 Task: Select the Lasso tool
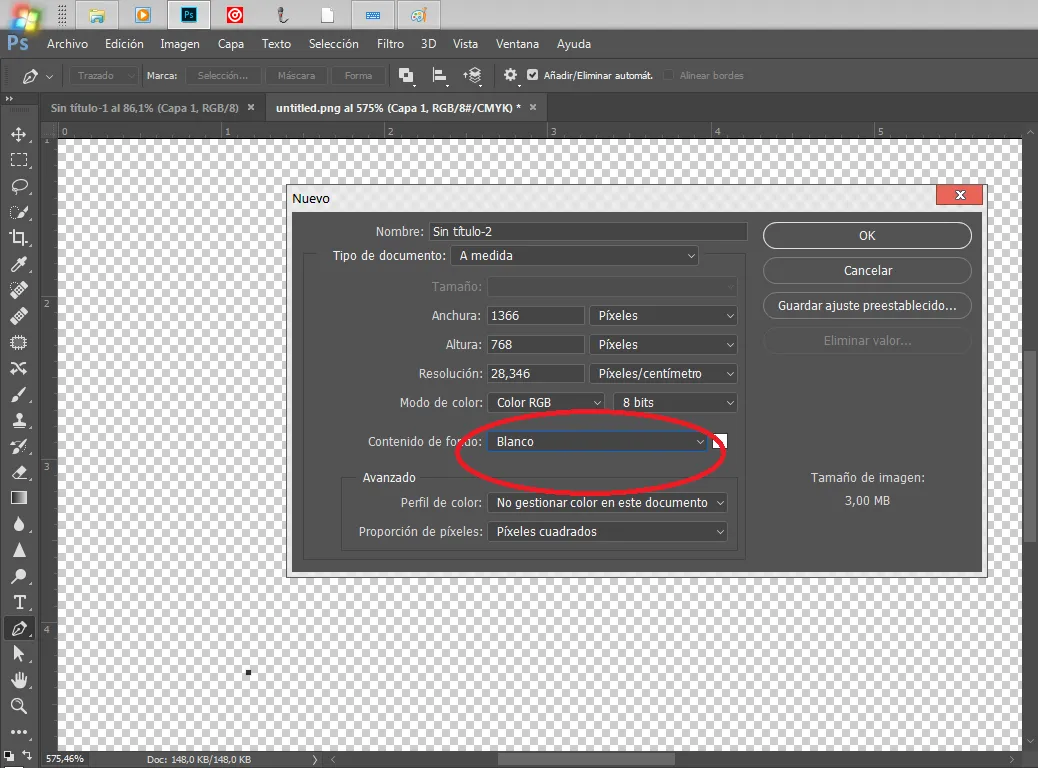19,186
